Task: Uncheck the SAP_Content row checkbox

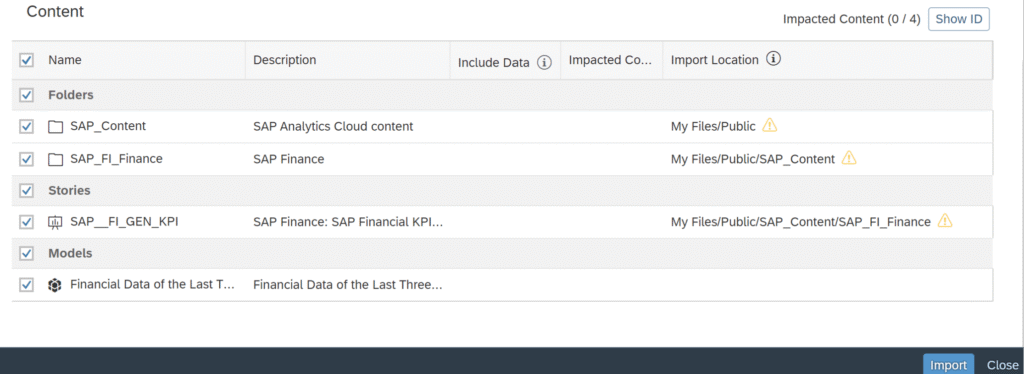Action: 26,127
